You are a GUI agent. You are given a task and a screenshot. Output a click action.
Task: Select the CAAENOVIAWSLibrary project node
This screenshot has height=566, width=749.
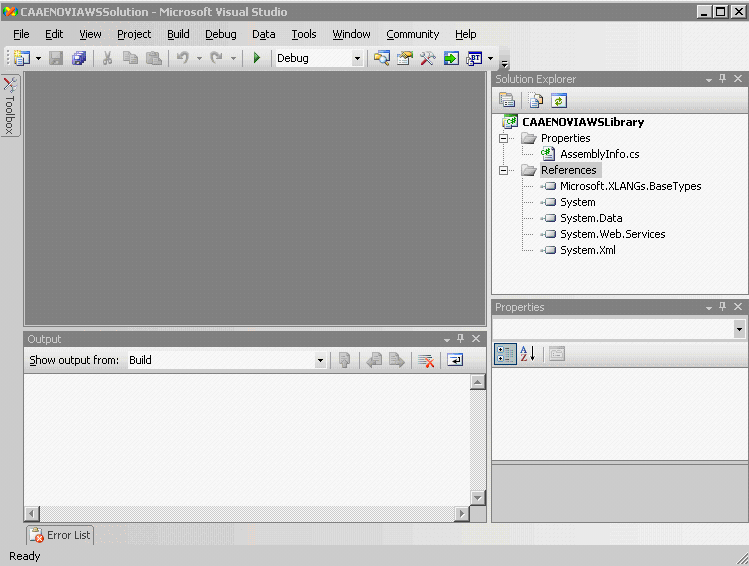click(583, 122)
